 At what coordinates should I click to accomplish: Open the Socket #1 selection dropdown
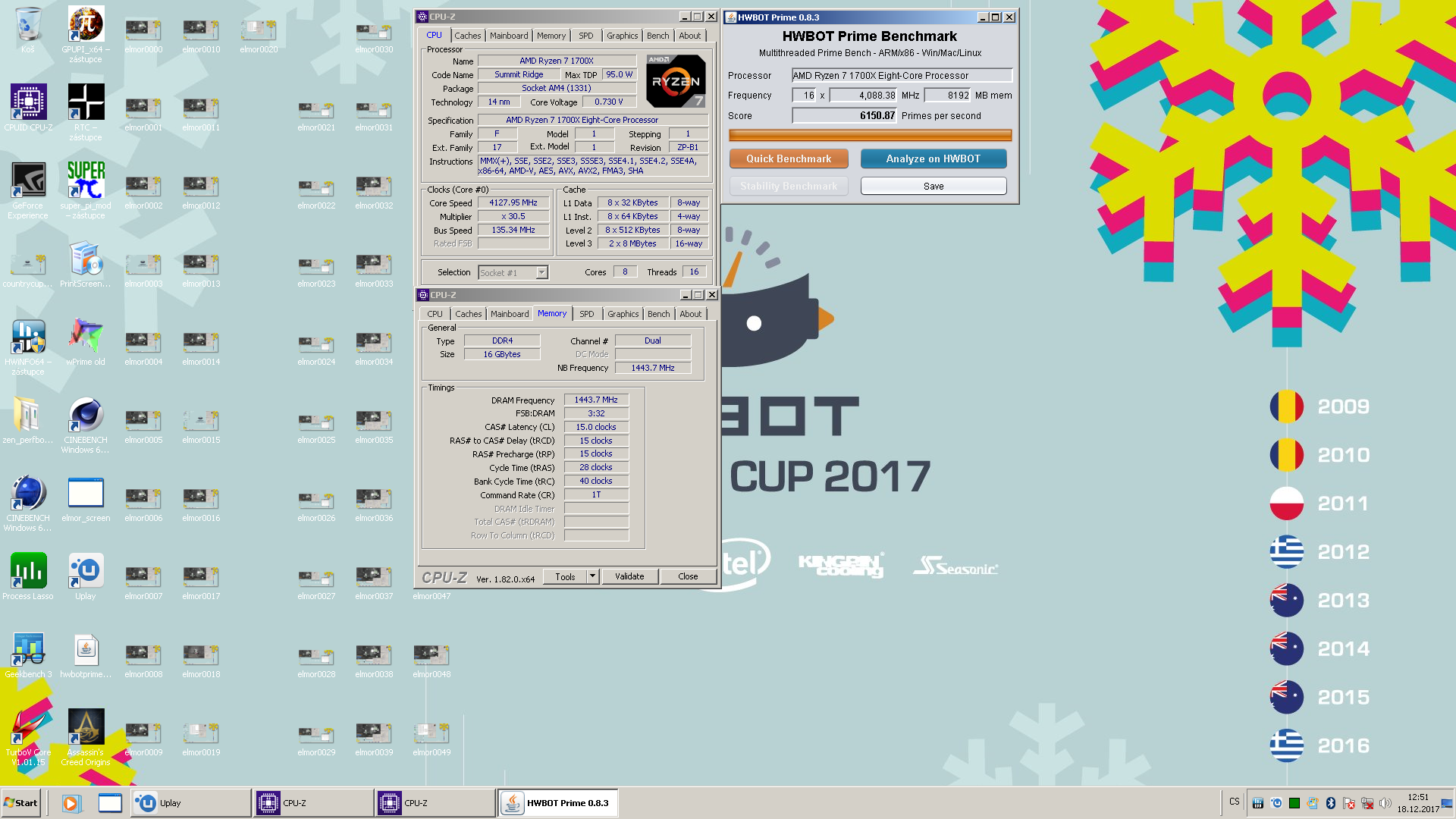tap(513, 272)
